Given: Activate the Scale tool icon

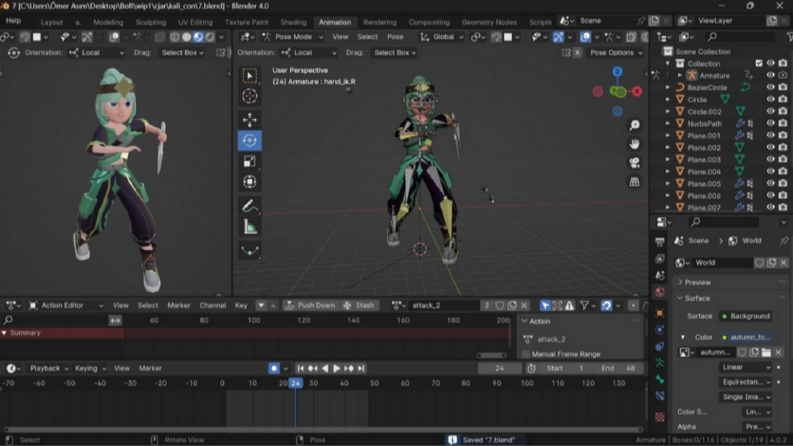Looking at the screenshot, I should [249, 161].
